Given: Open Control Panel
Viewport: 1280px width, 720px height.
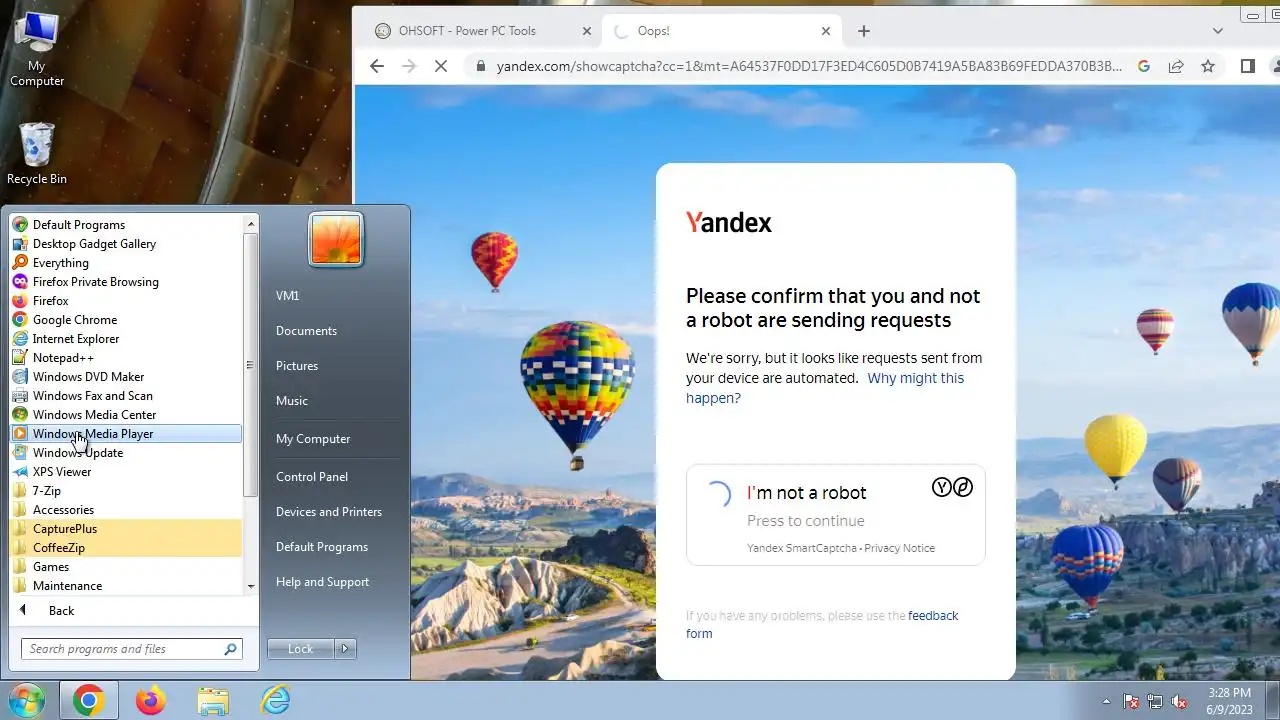Looking at the screenshot, I should click(x=312, y=477).
